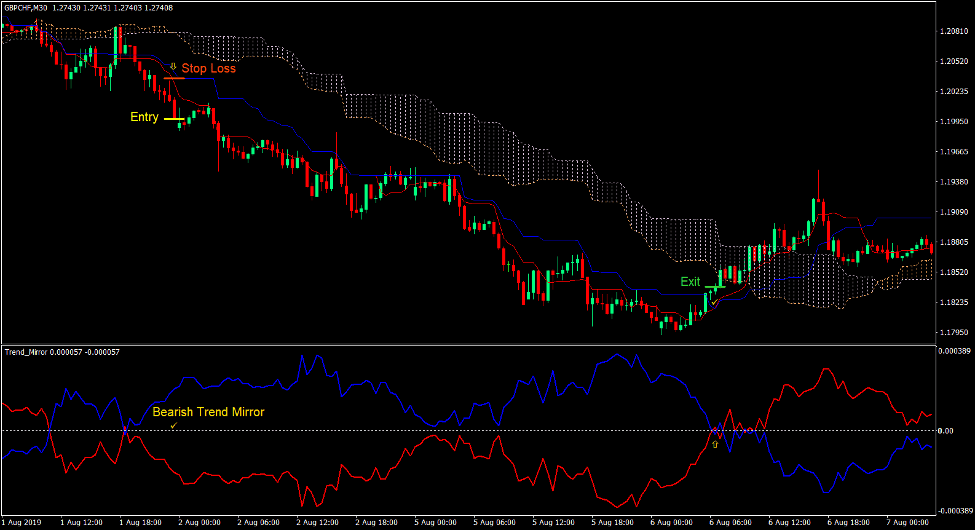Click the check mark under Bearish Trend Mirror
977x531 pixels.
(173, 426)
